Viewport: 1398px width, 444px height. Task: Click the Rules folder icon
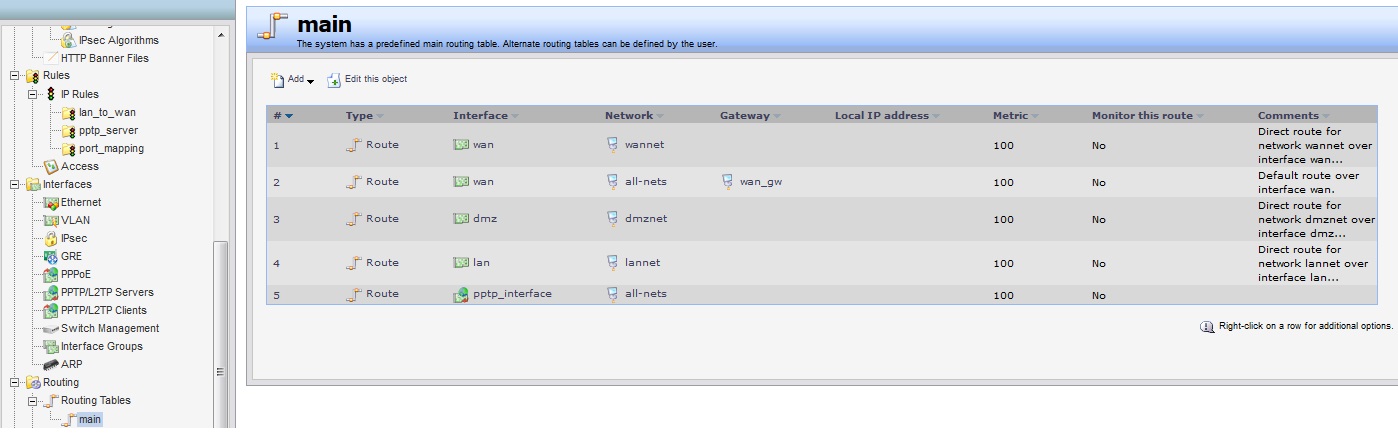tap(33, 76)
